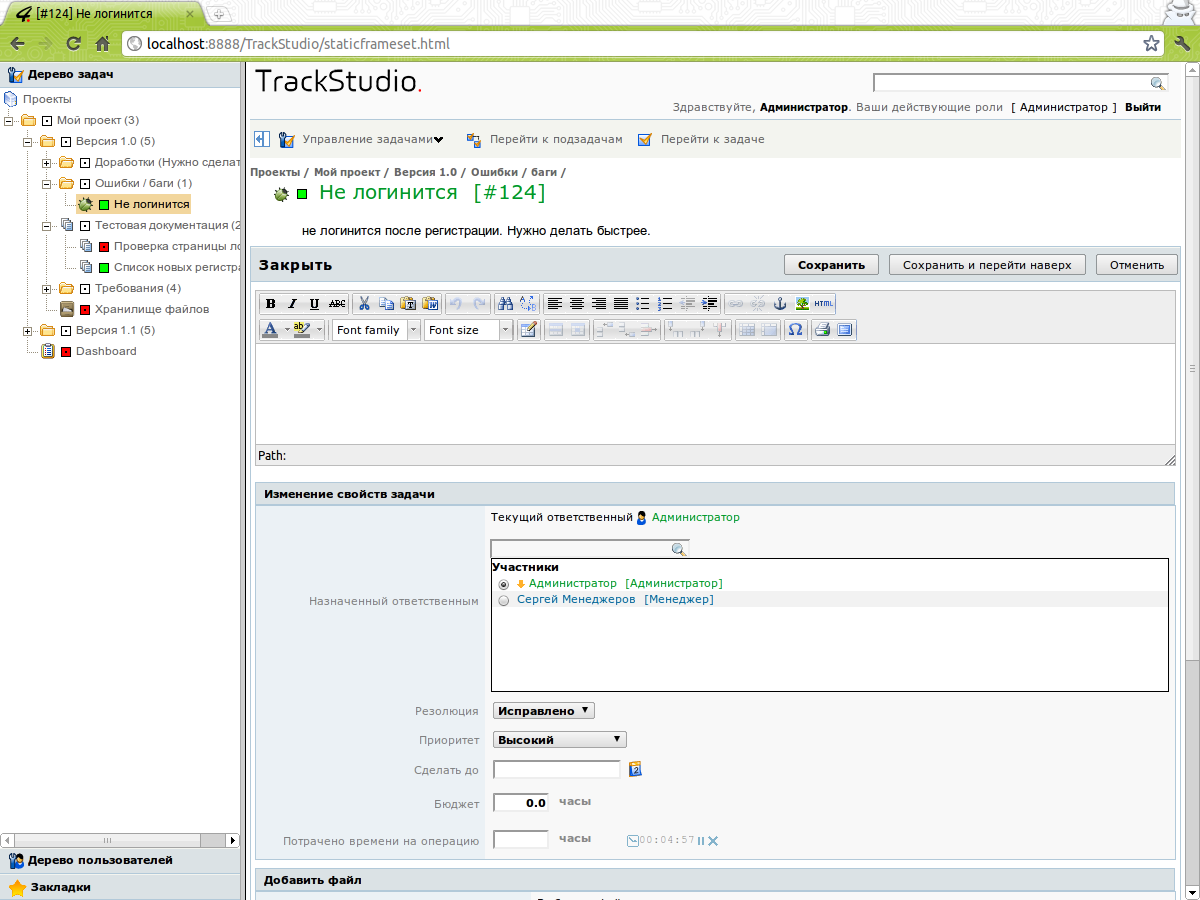Select Хранилище файлов in the task tree
This screenshot has width=1200, height=900.
coord(152,309)
